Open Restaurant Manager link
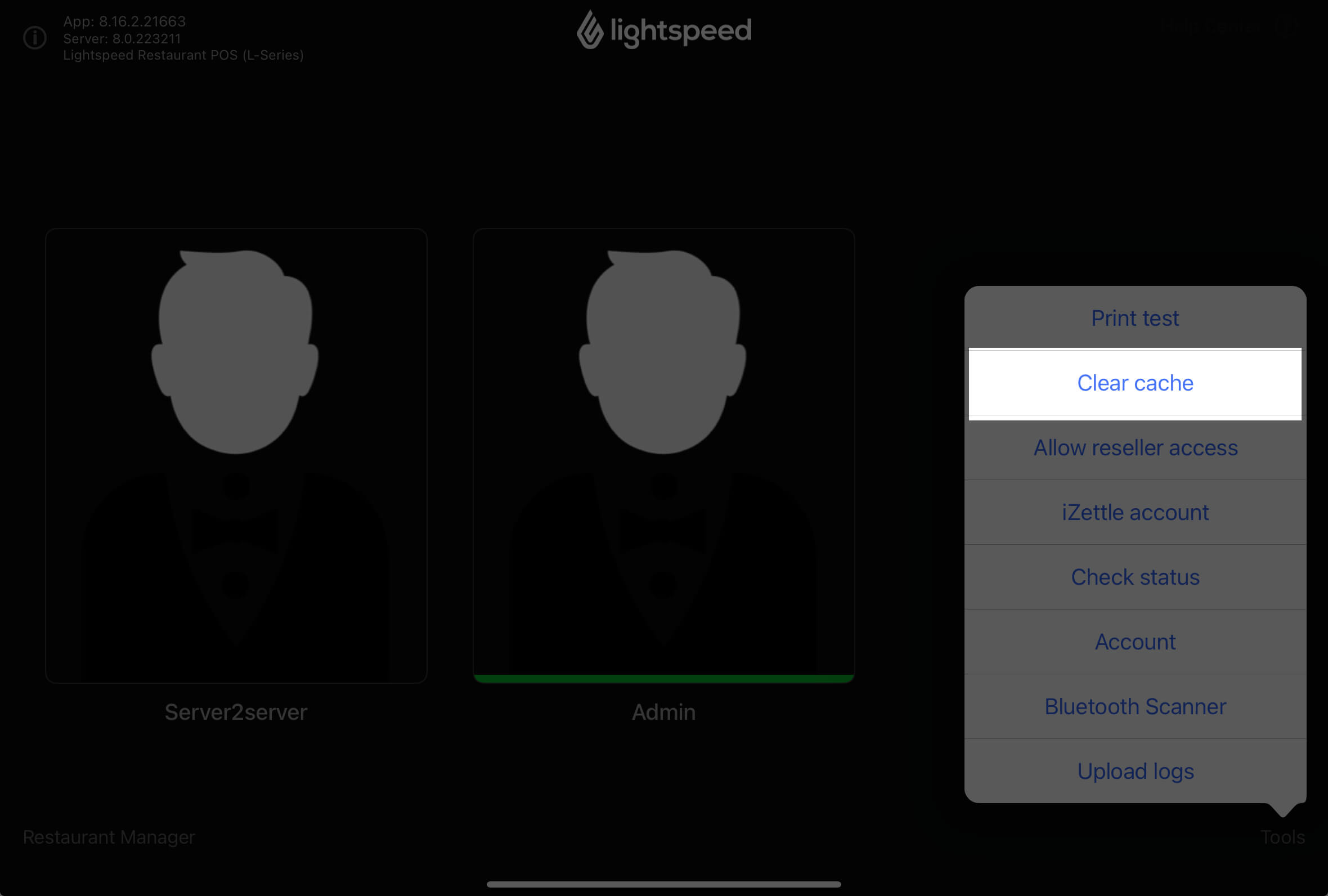Screen dimensions: 1328x896 [x=109, y=836]
